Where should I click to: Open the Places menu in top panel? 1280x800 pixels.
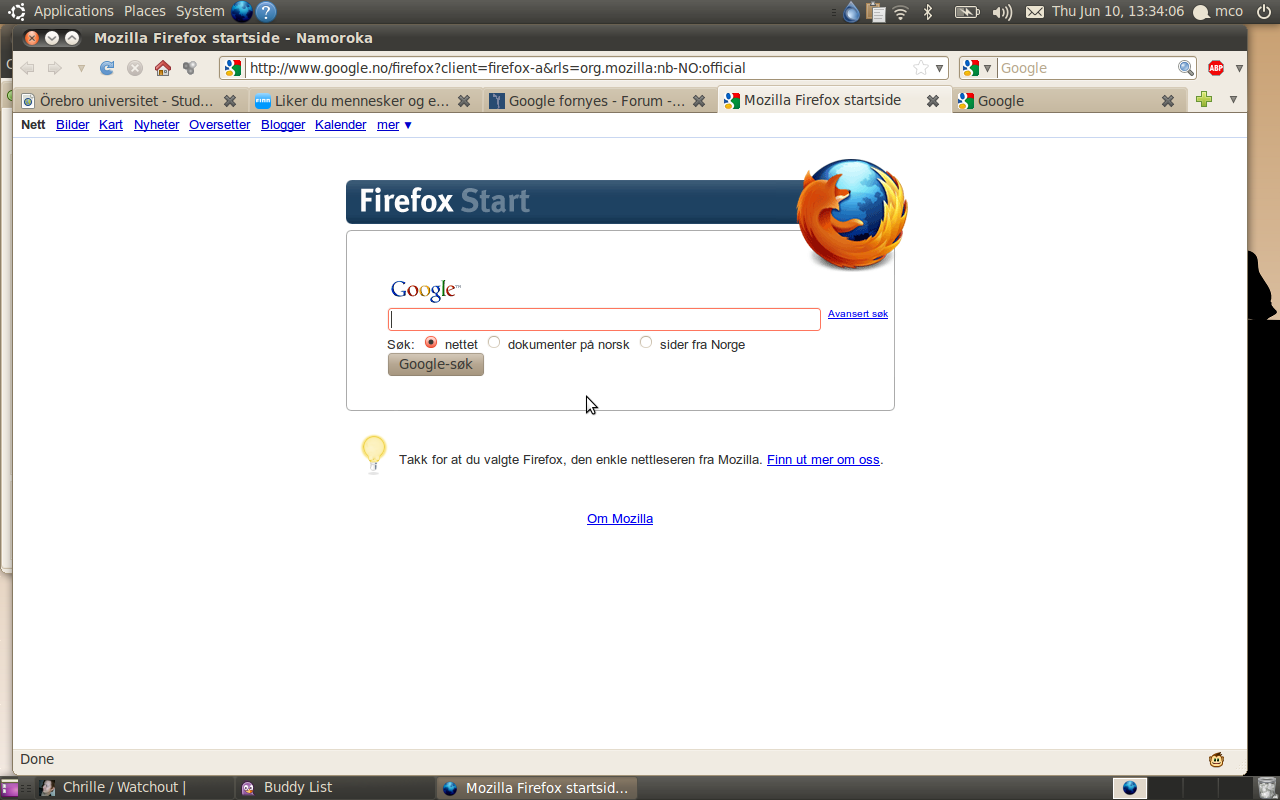coord(145,11)
